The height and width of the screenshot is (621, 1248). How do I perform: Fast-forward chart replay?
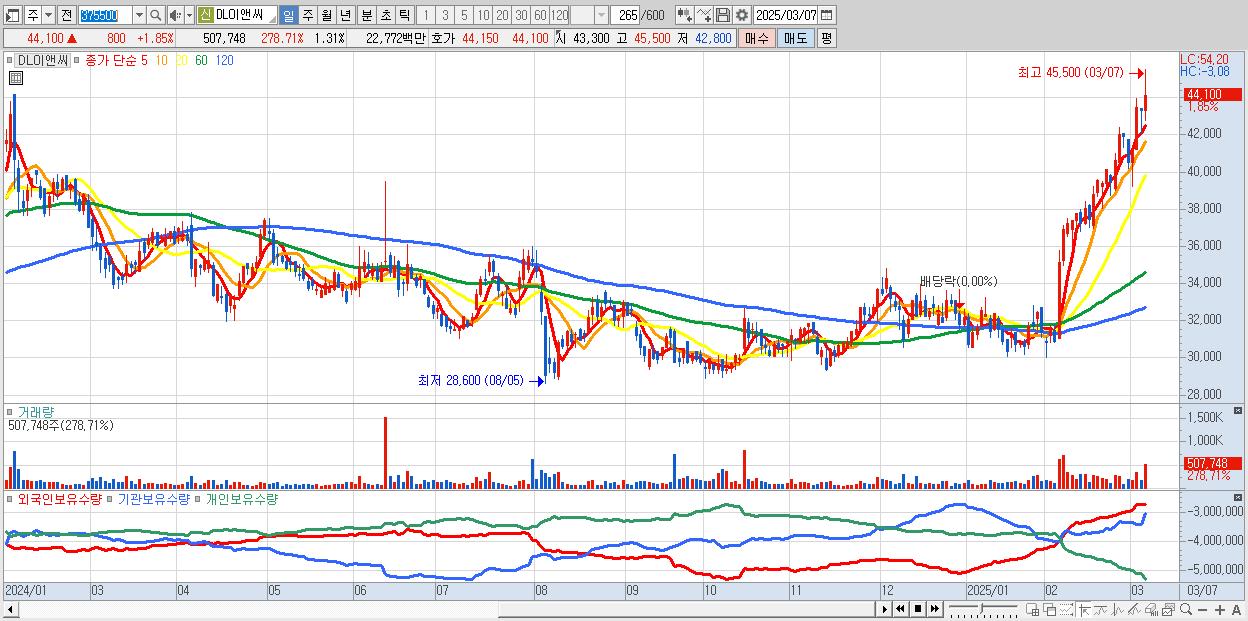click(x=934, y=609)
